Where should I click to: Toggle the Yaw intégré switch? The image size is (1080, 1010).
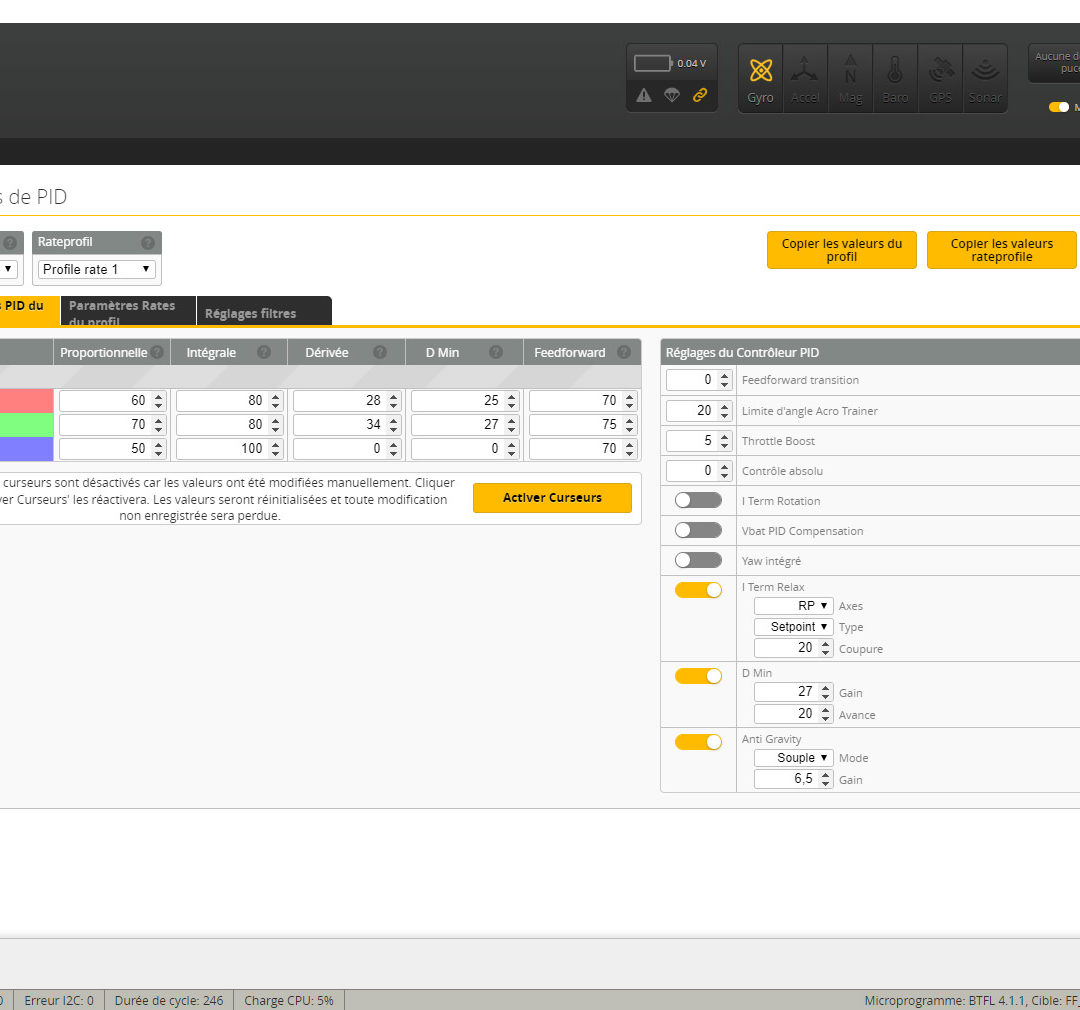698,560
